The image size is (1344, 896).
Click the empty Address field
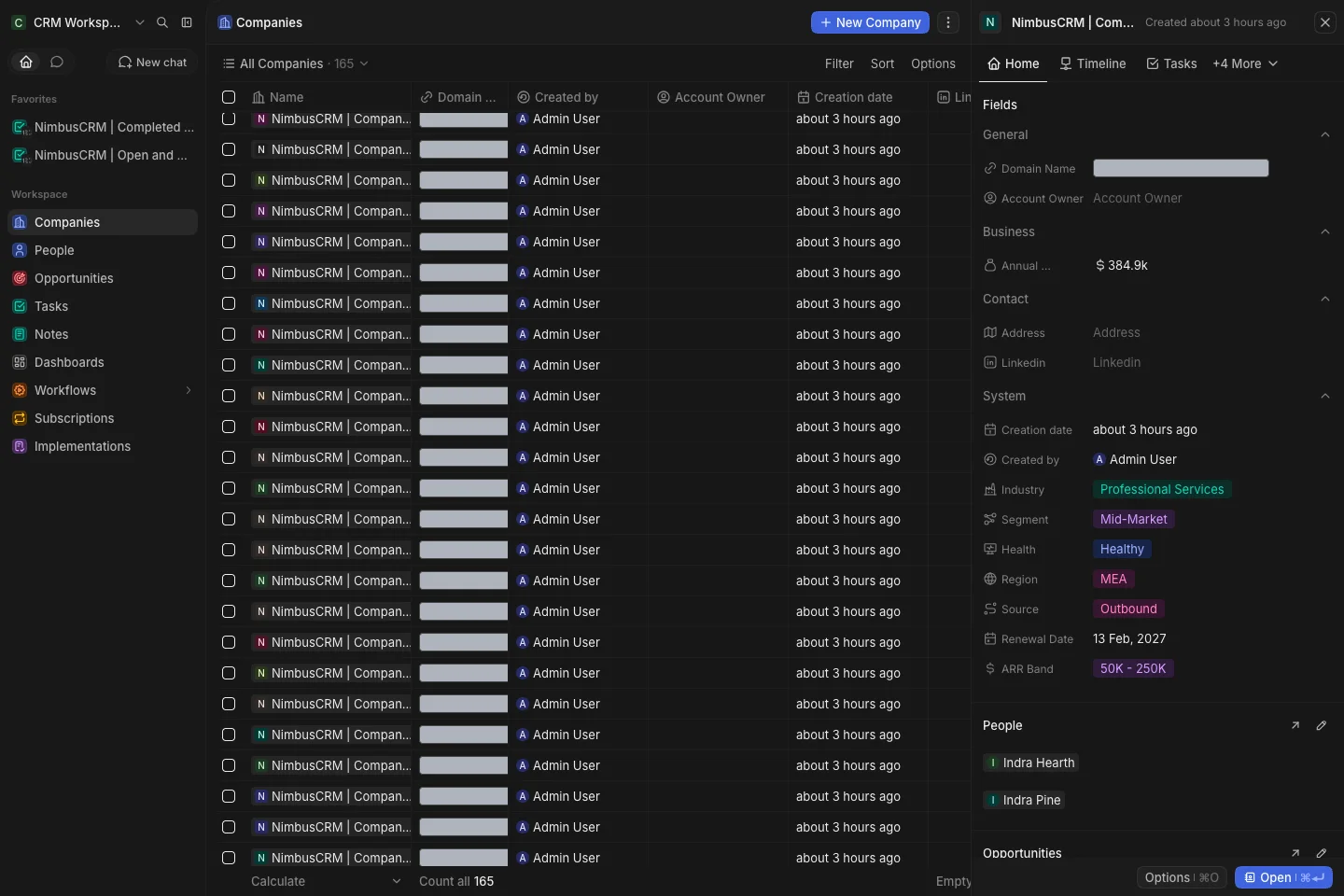(1116, 332)
